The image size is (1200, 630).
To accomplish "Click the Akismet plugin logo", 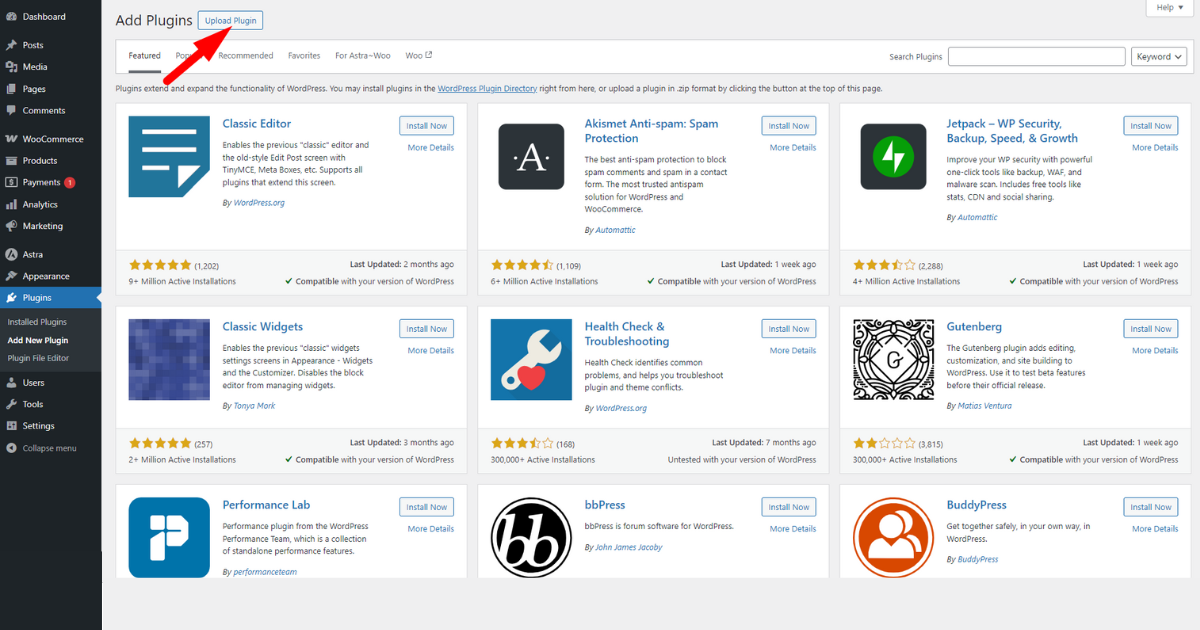I will pyautogui.click(x=531, y=157).
